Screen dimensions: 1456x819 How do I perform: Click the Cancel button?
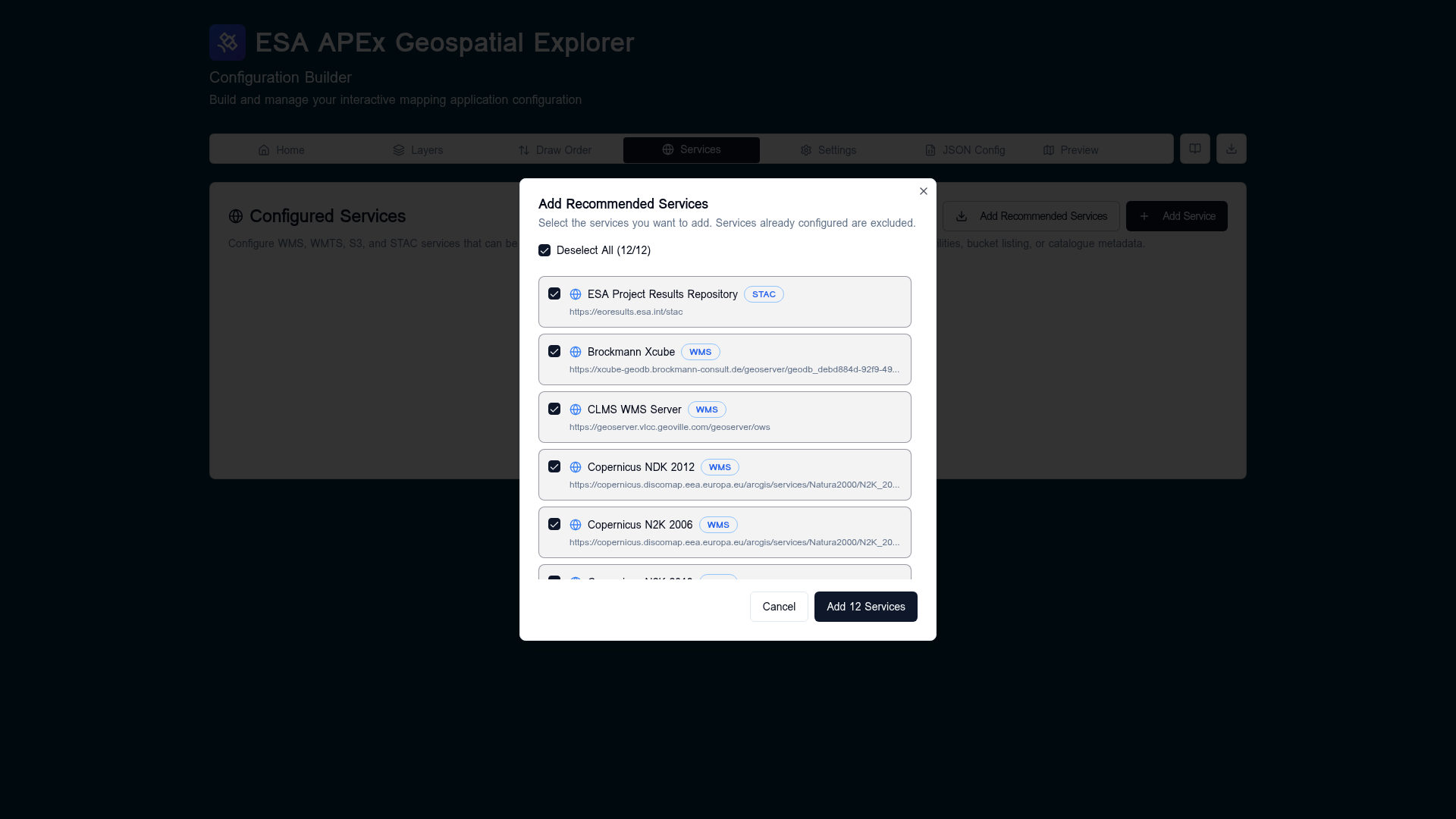coord(779,607)
